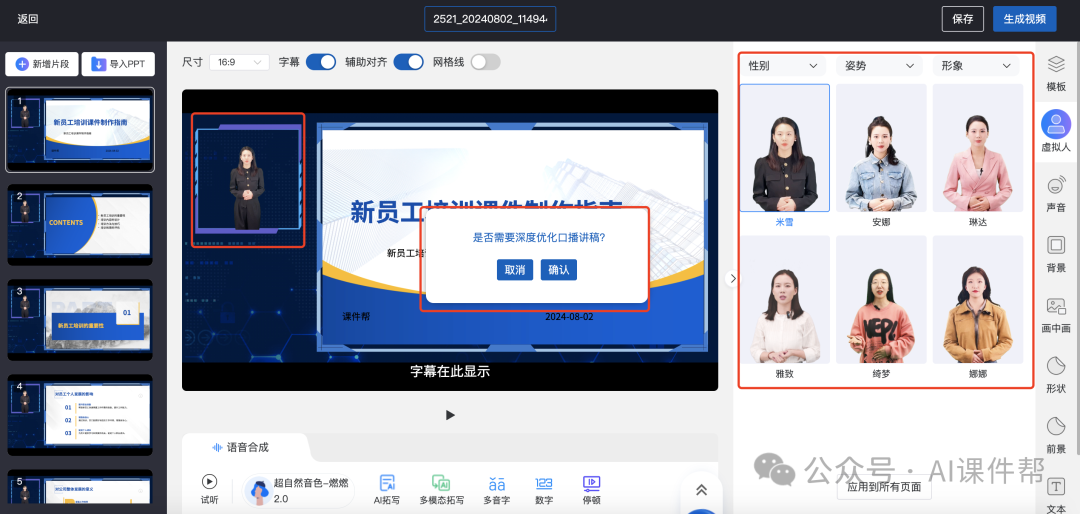1080x514 pixels.
Task: Toggle the 辅助对齐 alignment switch
Action: pyautogui.click(x=408, y=62)
